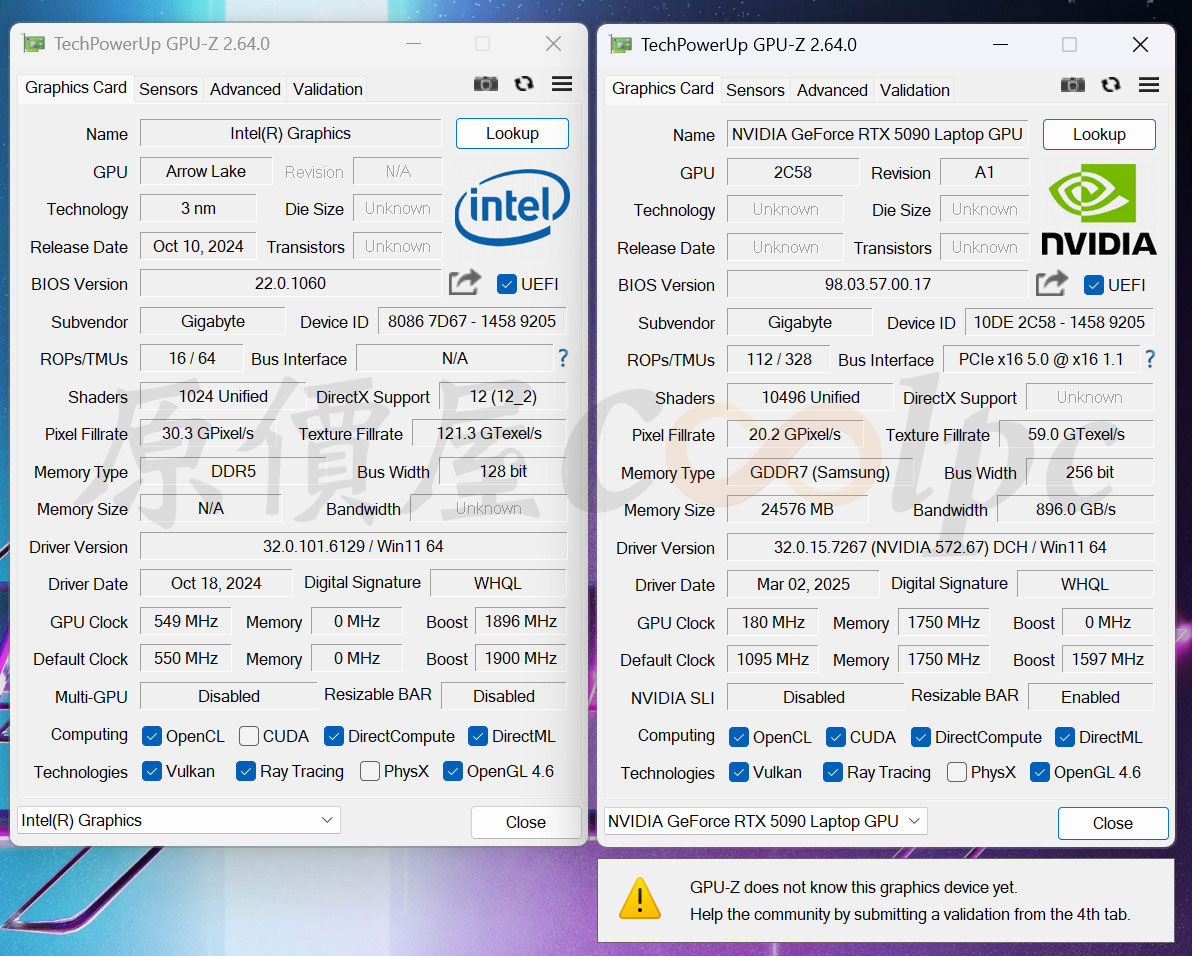
Task: Click the BIOS export share icon in NVIDIA window
Action: [1051, 283]
